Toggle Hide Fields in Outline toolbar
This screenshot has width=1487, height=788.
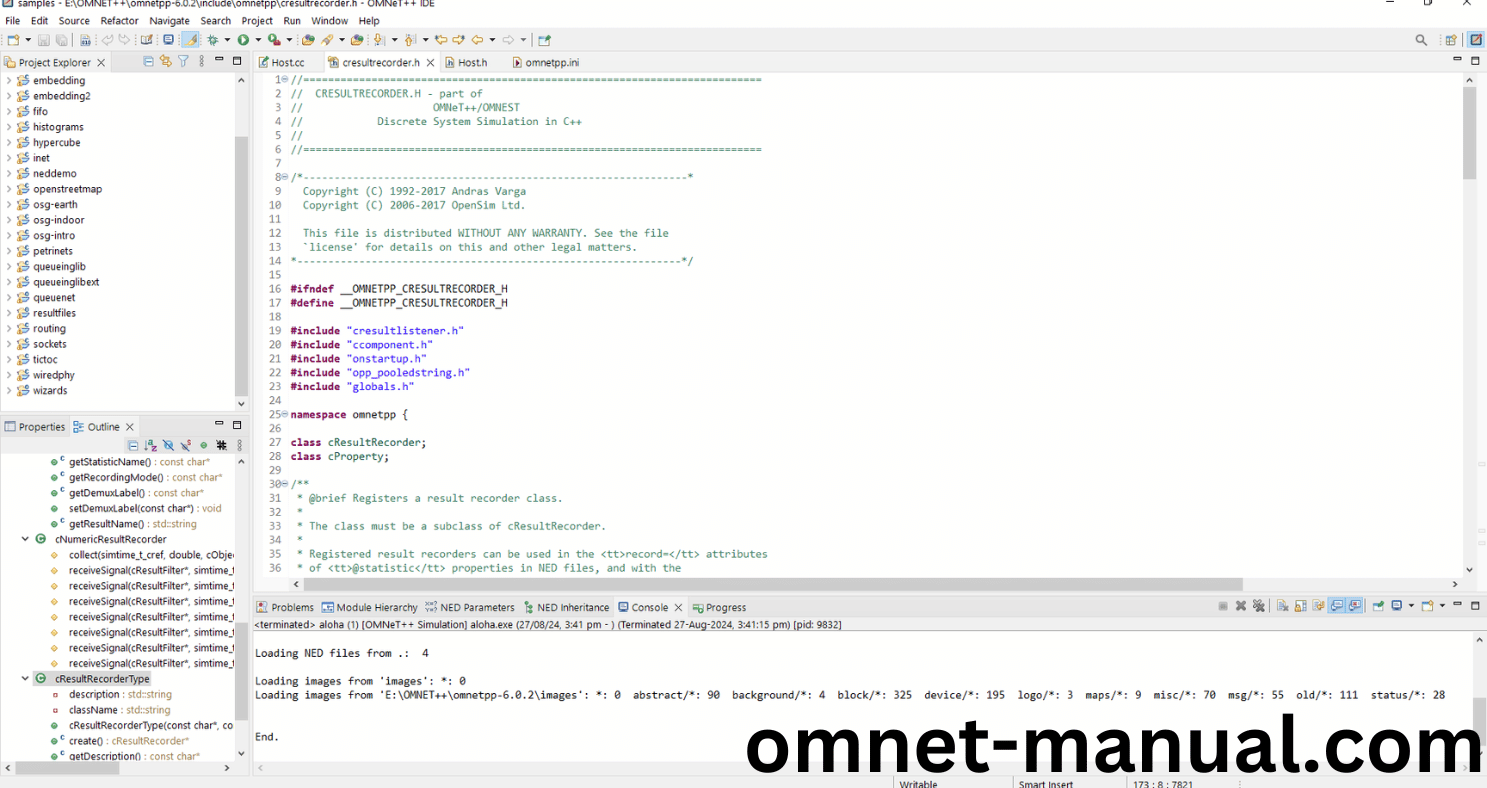pos(168,445)
